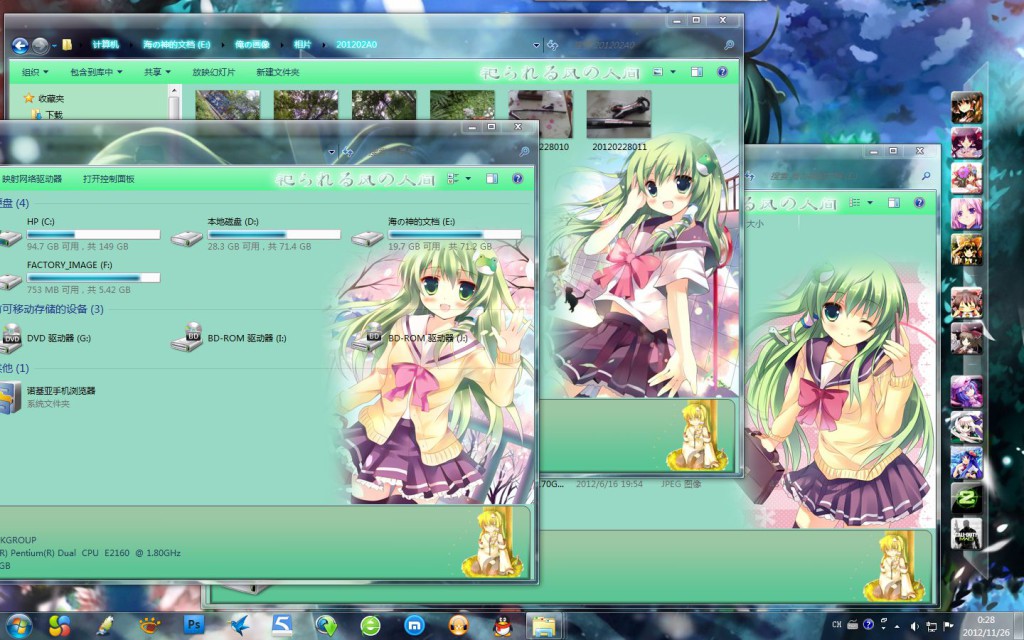Click the search magnifier in the right window

pos(925,176)
